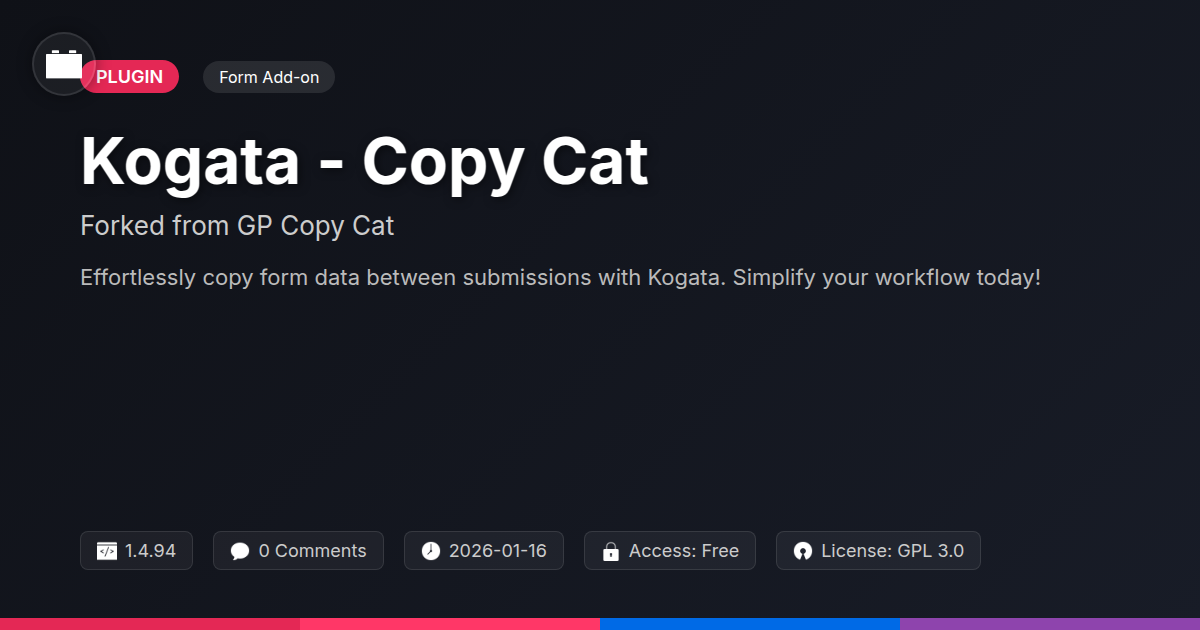Select the red PLUGIN badge

click(x=130, y=77)
